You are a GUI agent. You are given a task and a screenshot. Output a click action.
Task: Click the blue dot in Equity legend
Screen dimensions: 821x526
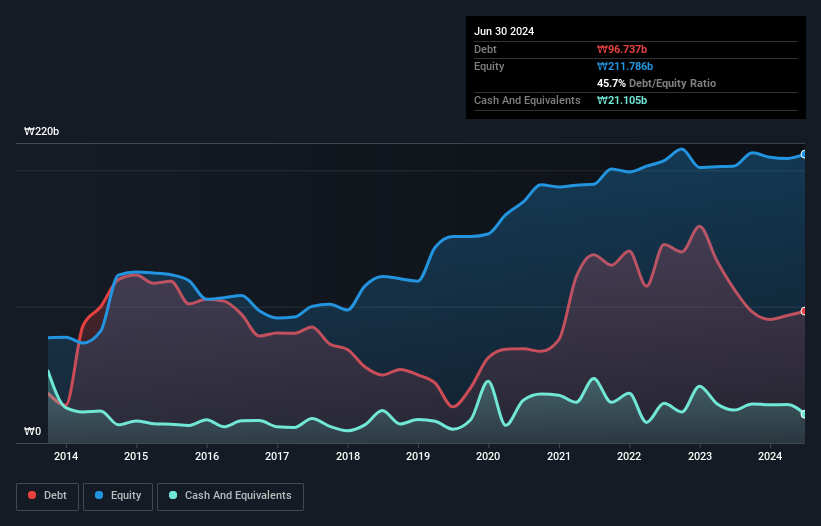99,495
